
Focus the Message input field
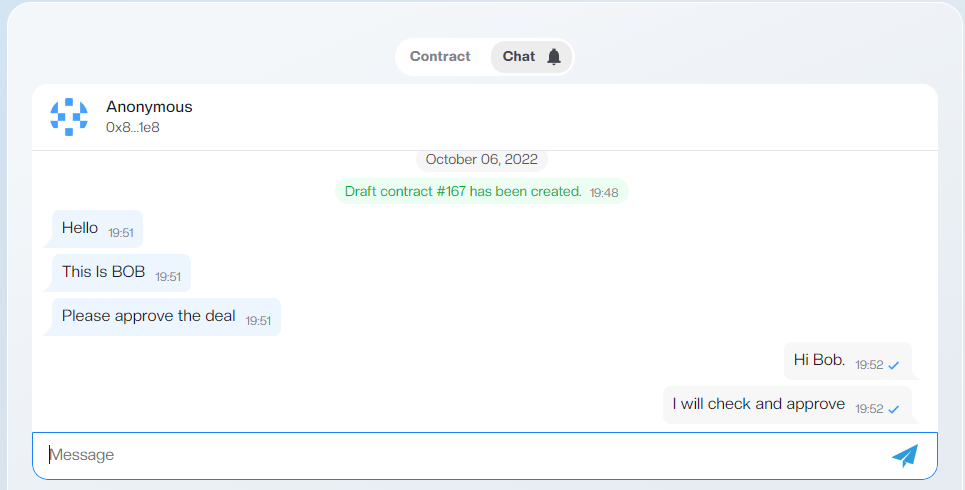point(485,456)
